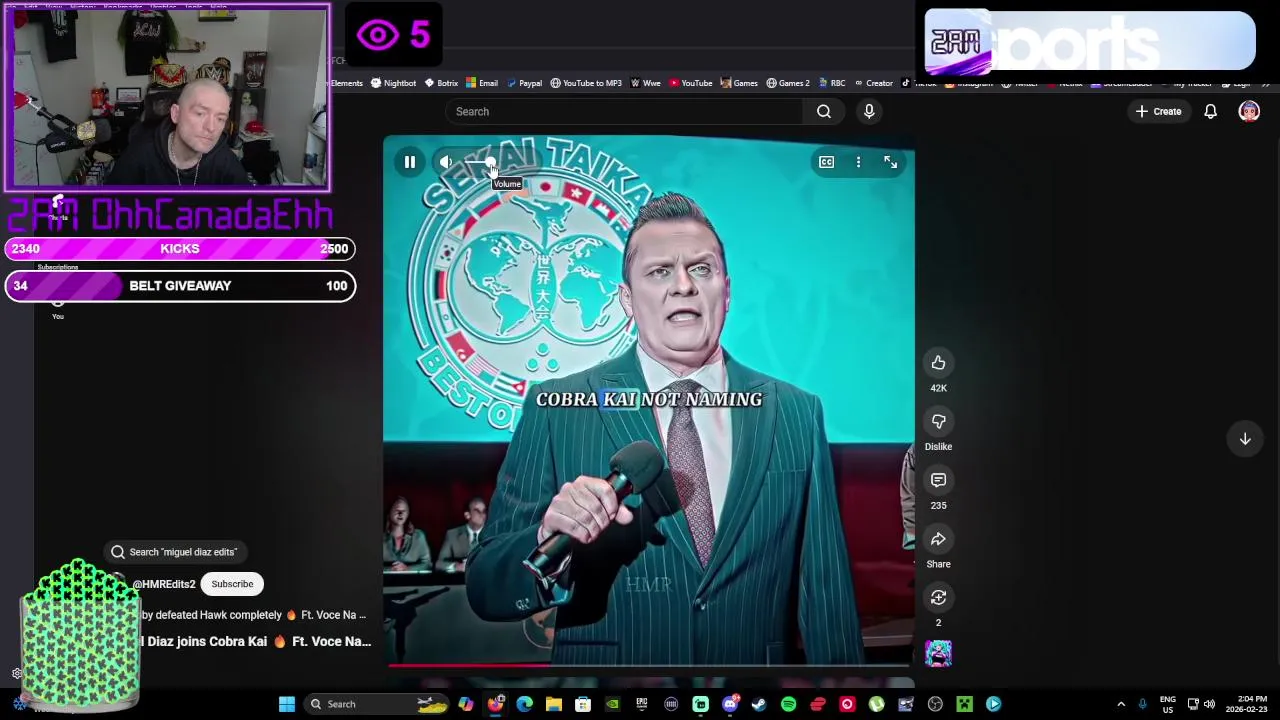Adjust the volume slider handle
This screenshot has width=1280, height=720.
(490, 162)
